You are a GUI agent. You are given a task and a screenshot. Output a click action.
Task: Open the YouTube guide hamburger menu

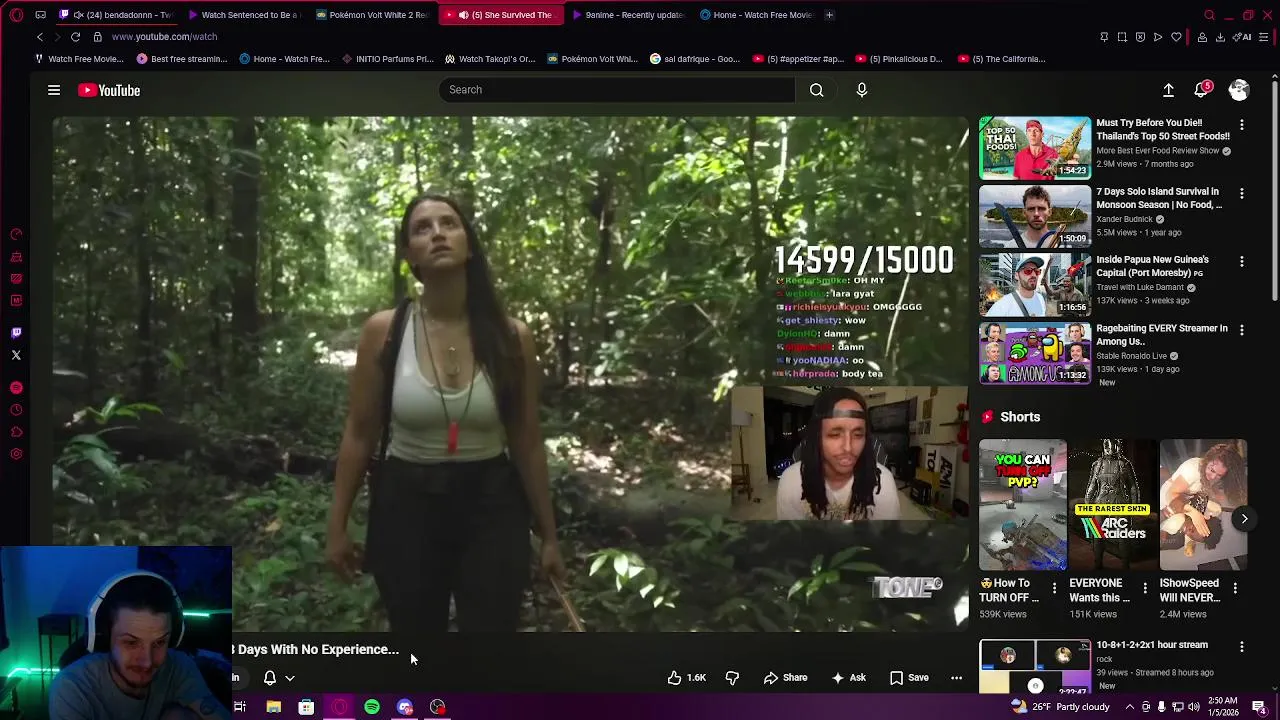pos(54,90)
